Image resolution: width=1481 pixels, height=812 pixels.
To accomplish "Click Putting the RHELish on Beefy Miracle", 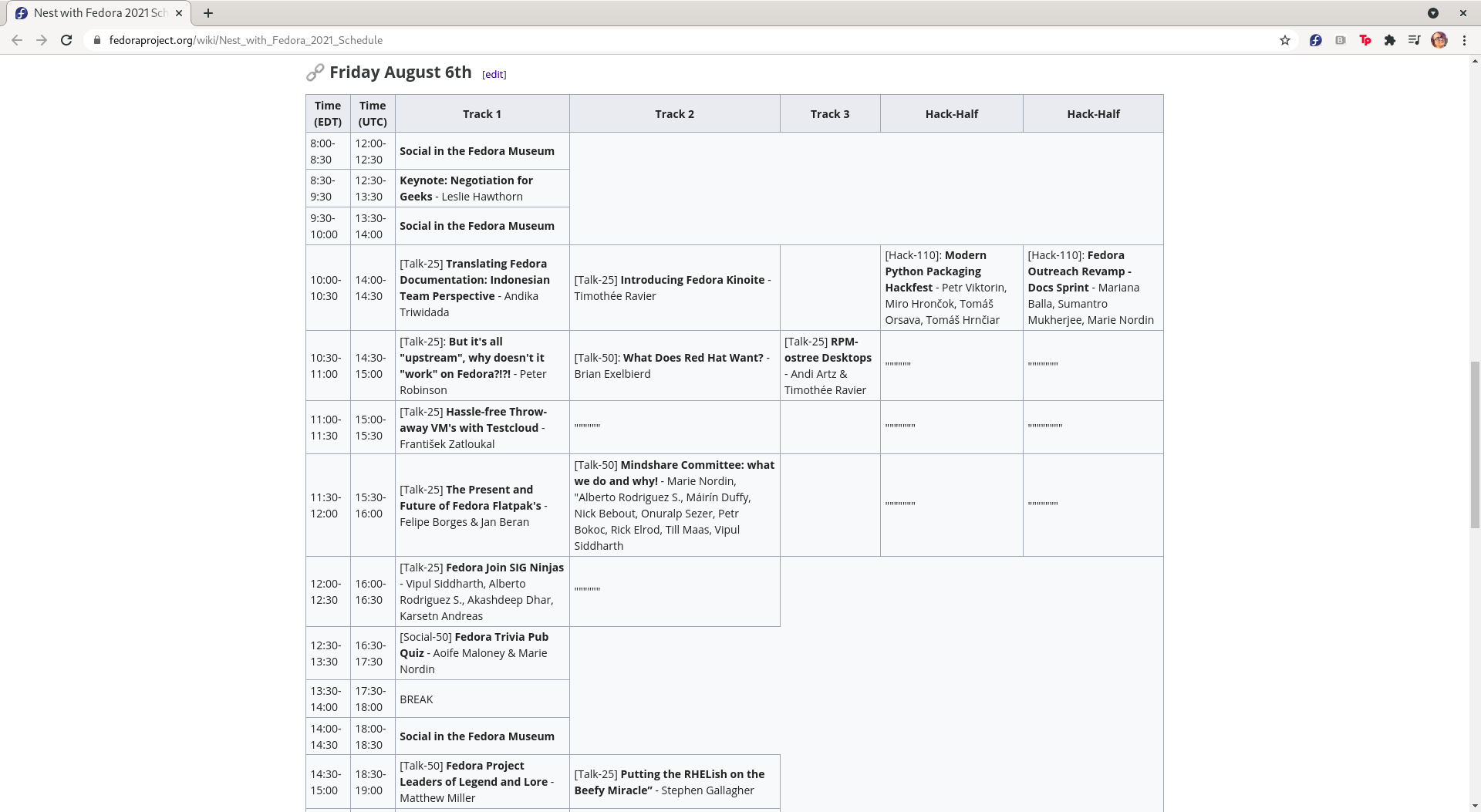I will tap(674, 782).
